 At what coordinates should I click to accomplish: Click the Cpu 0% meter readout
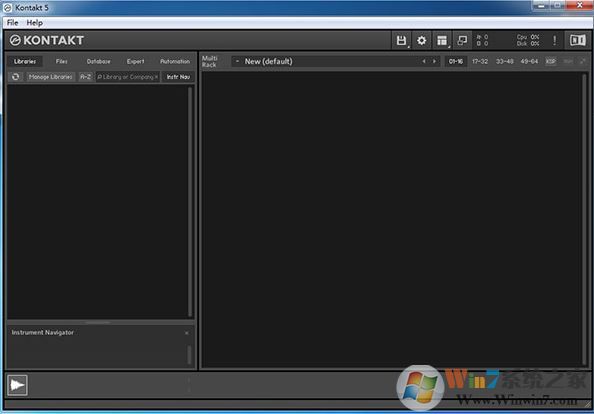tap(528, 37)
